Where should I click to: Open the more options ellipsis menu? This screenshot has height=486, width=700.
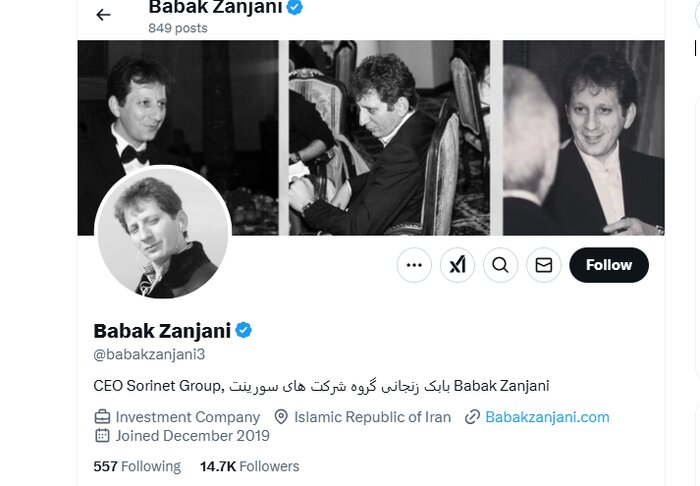(x=414, y=265)
